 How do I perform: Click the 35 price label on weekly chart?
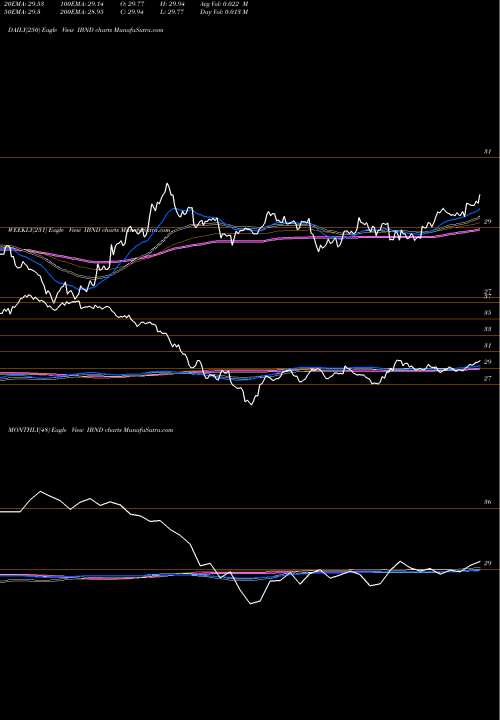488,313
